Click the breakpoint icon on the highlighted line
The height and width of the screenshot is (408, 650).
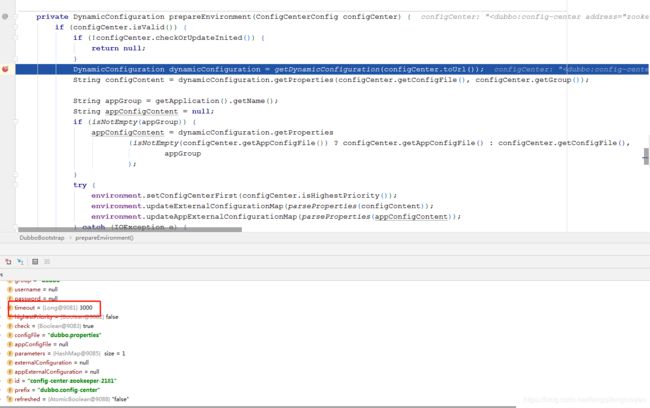(5, 69)
